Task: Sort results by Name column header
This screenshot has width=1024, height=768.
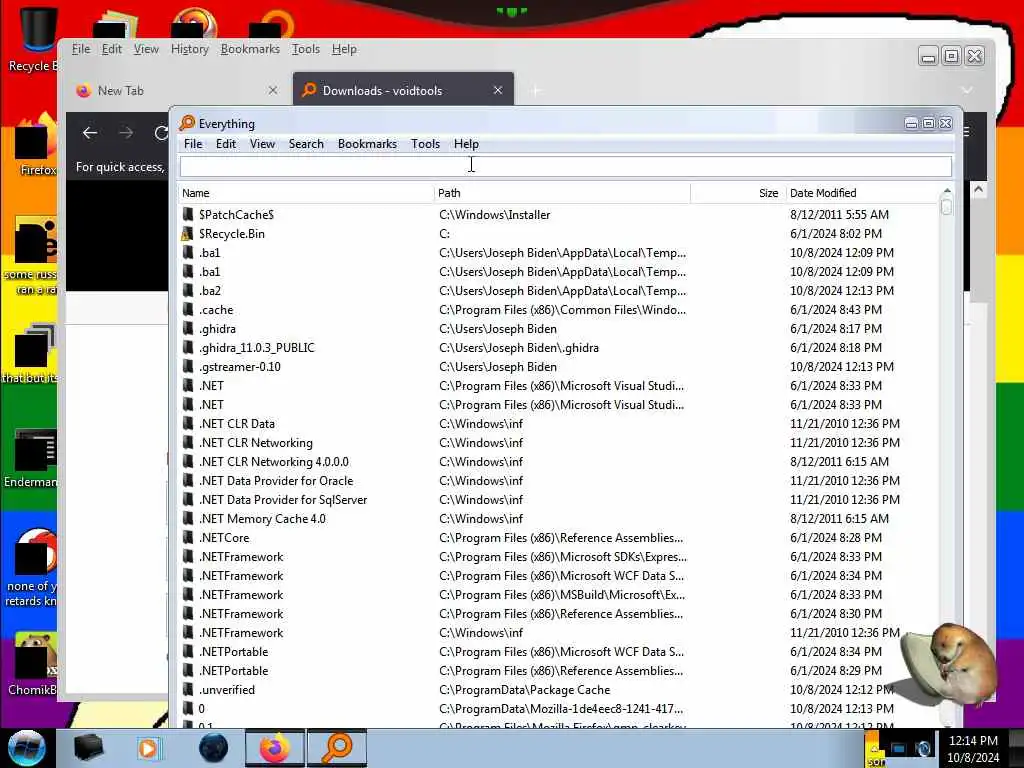Action: [306, 193]
